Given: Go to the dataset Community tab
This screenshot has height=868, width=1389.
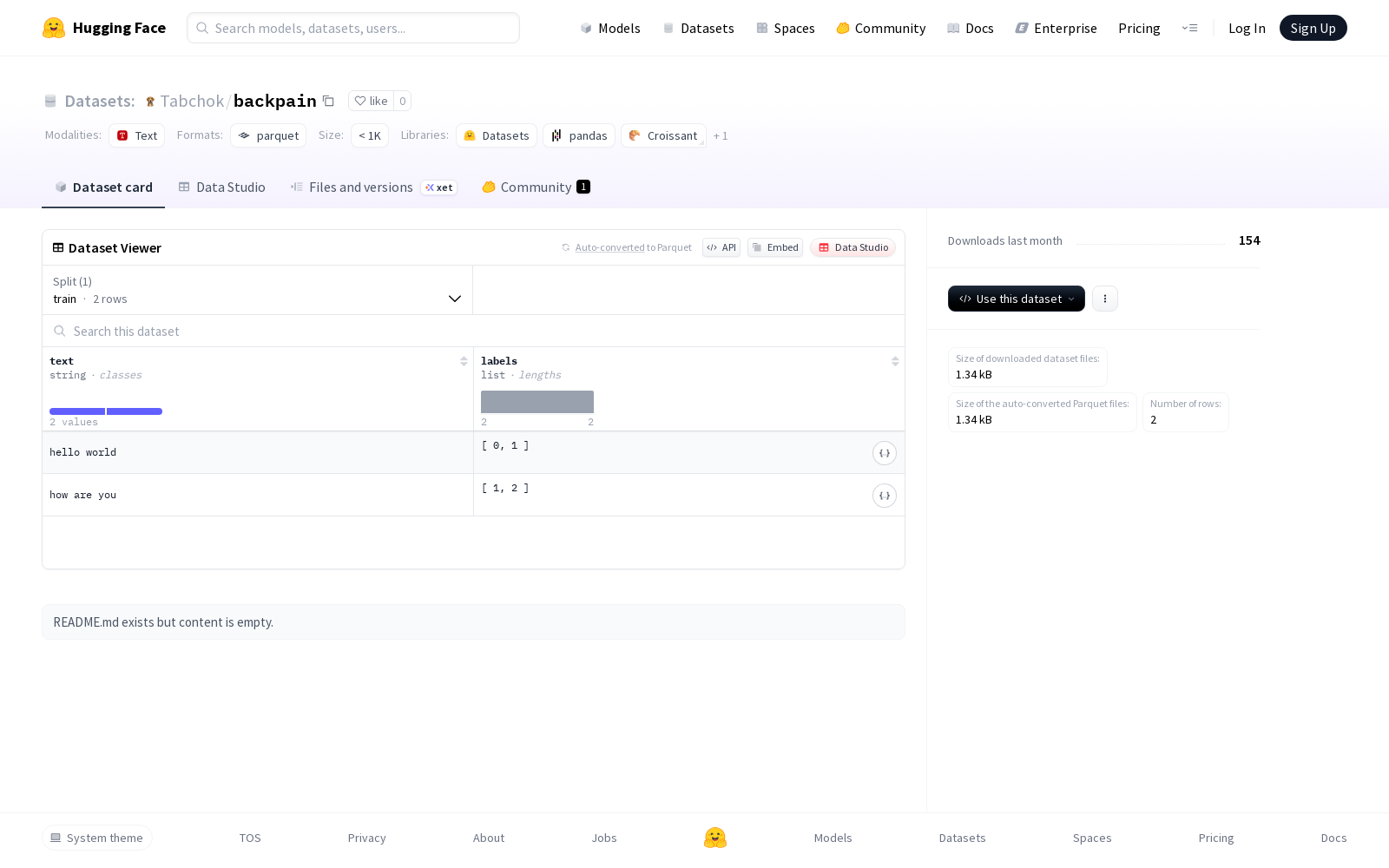Looking at the screenshot, I should [536, 187].
